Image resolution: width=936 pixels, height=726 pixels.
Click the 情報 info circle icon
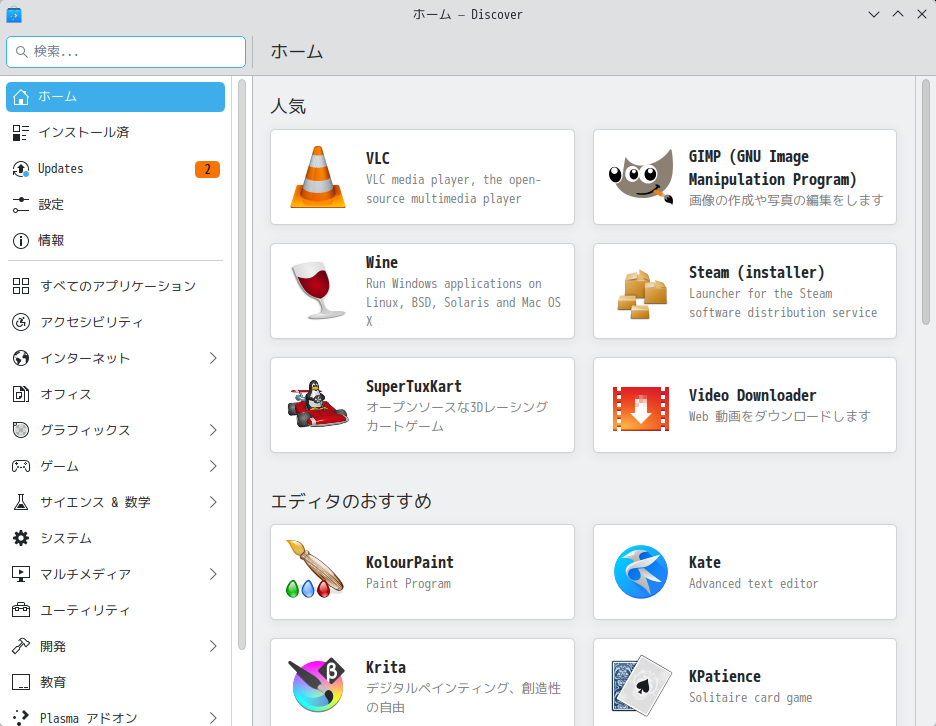click(21, 241)
